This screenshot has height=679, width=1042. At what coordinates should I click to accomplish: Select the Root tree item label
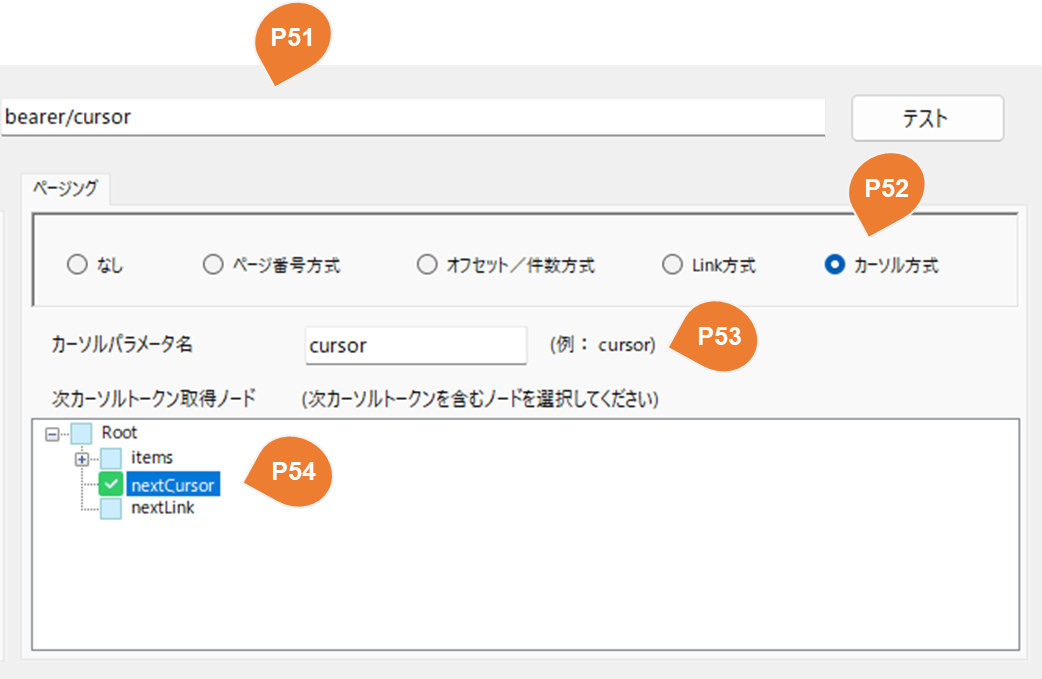coord(119,433)
